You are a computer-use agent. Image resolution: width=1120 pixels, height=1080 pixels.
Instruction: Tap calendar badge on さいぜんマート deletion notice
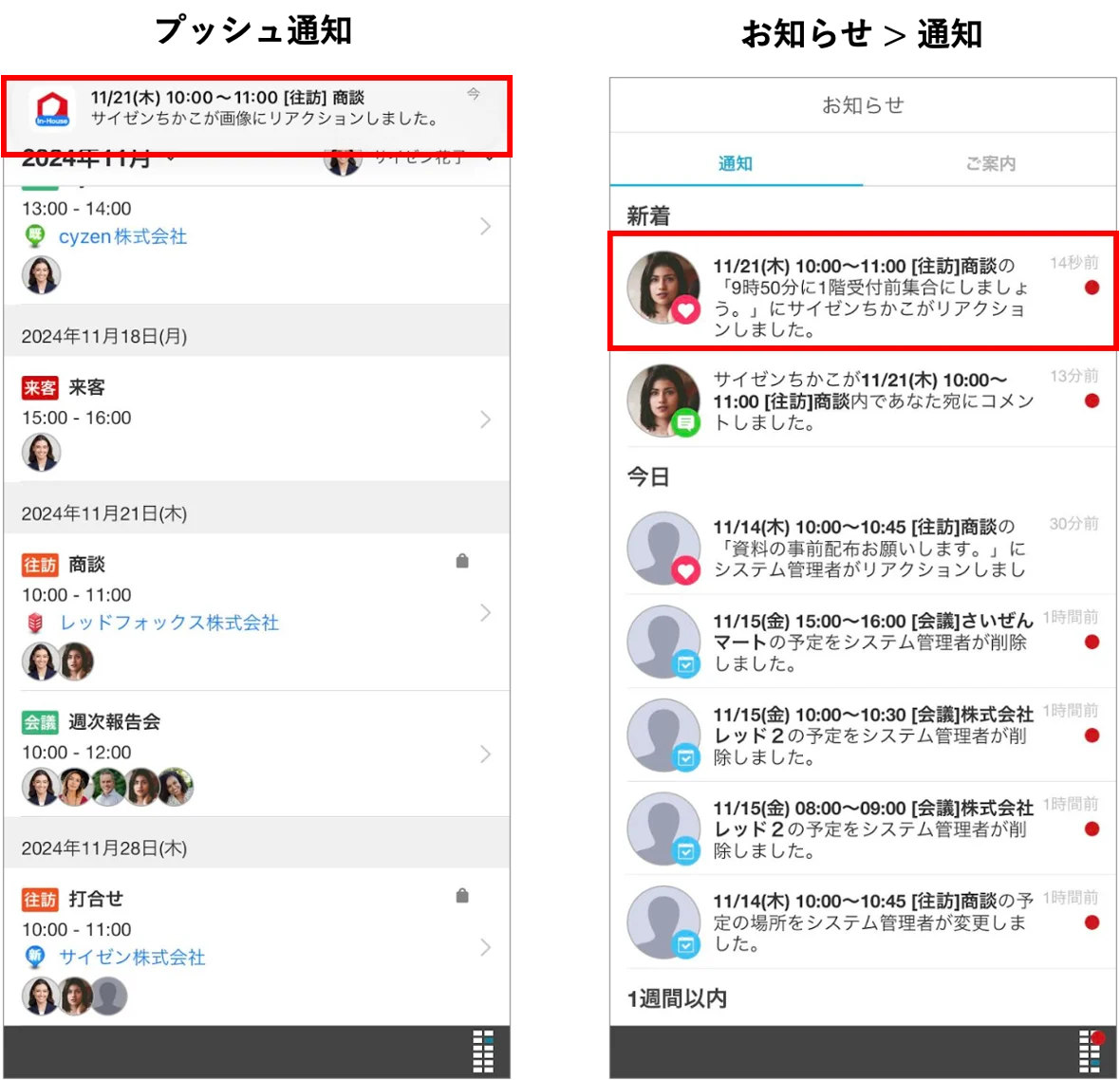[685, 665]
